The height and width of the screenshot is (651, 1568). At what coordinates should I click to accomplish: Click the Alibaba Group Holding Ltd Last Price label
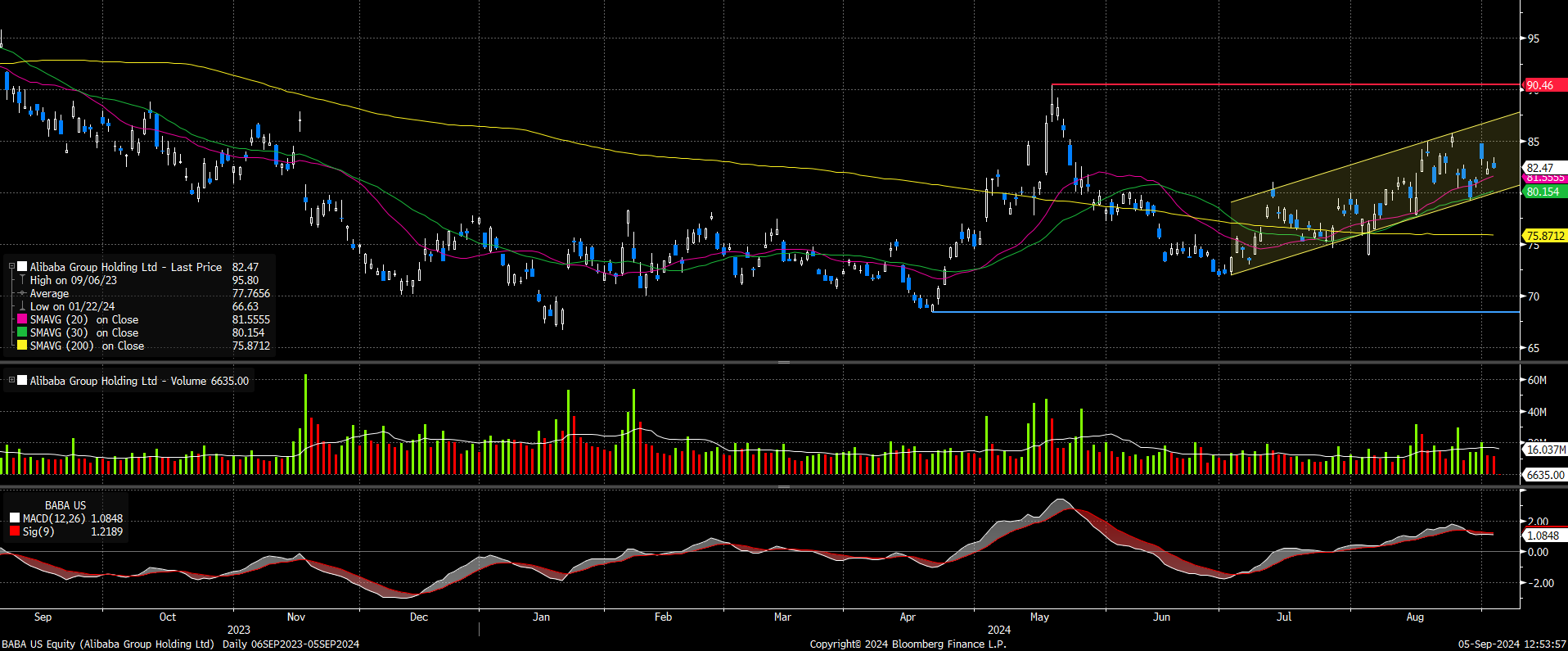tap(126, 267)
